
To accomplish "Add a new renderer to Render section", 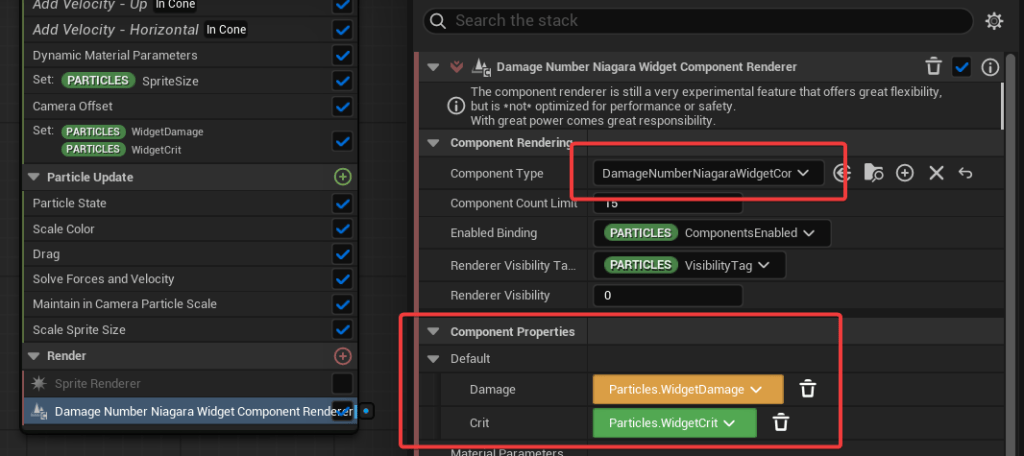I will click(343, 356).
